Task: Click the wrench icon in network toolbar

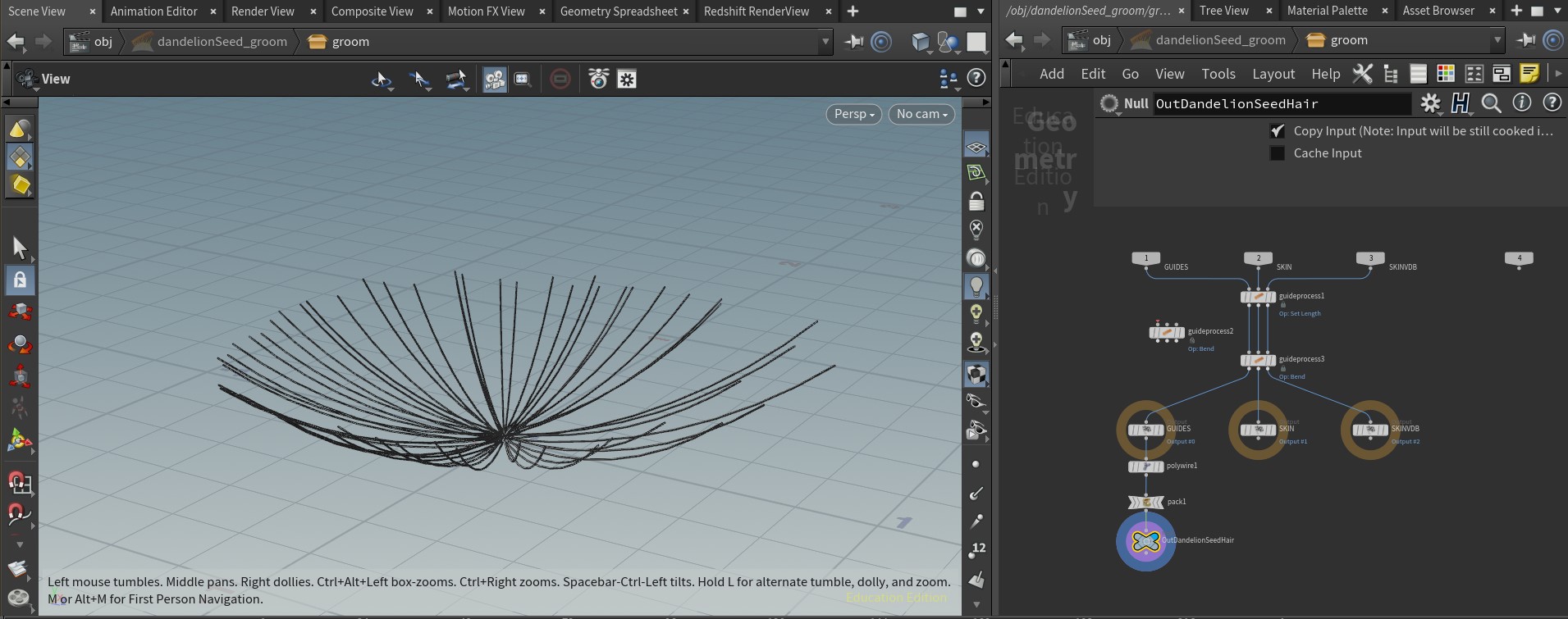Action: [1362, 74]
